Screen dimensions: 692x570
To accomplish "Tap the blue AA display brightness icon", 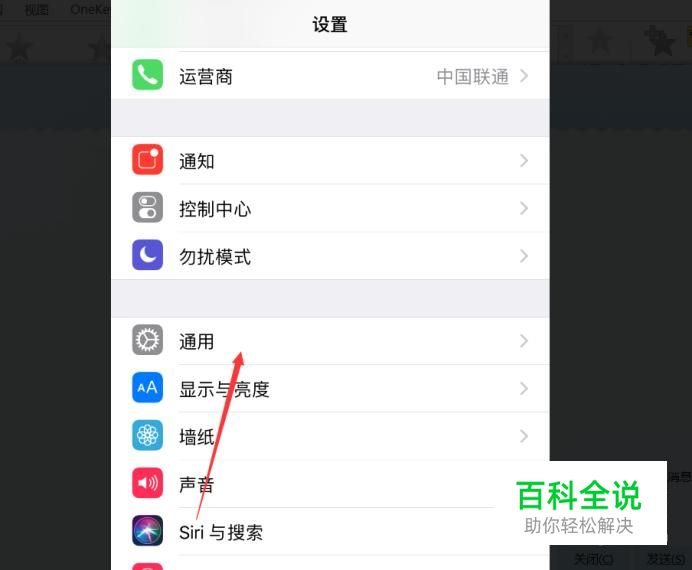I will coord(147,387).
